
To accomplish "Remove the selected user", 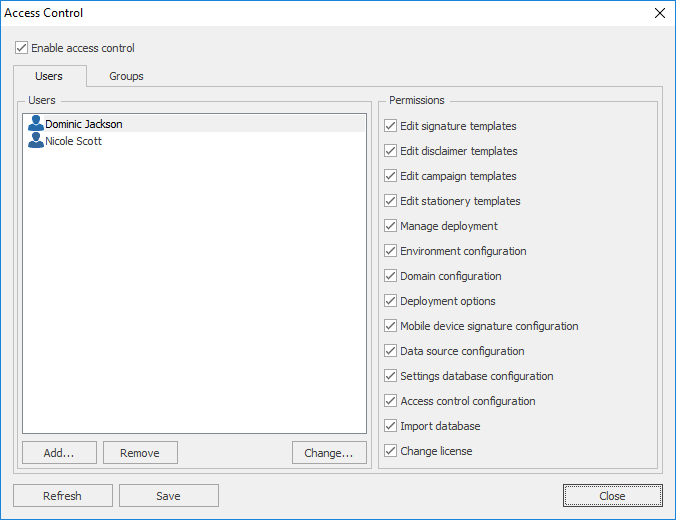I will tap(140, 453).
